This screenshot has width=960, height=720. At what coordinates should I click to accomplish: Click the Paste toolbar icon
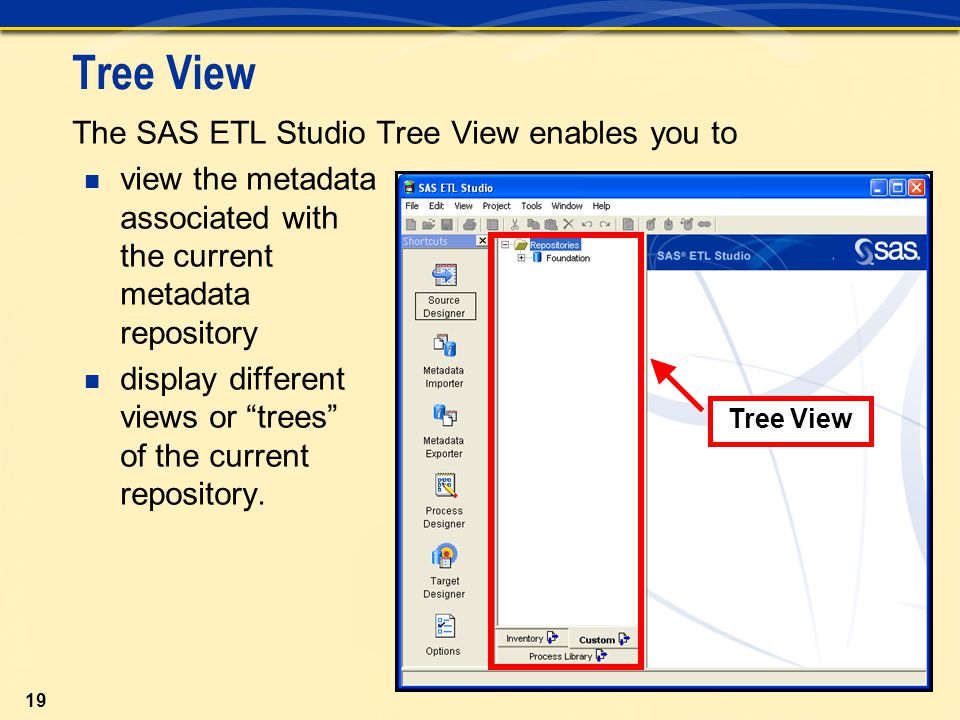[551, 225]
